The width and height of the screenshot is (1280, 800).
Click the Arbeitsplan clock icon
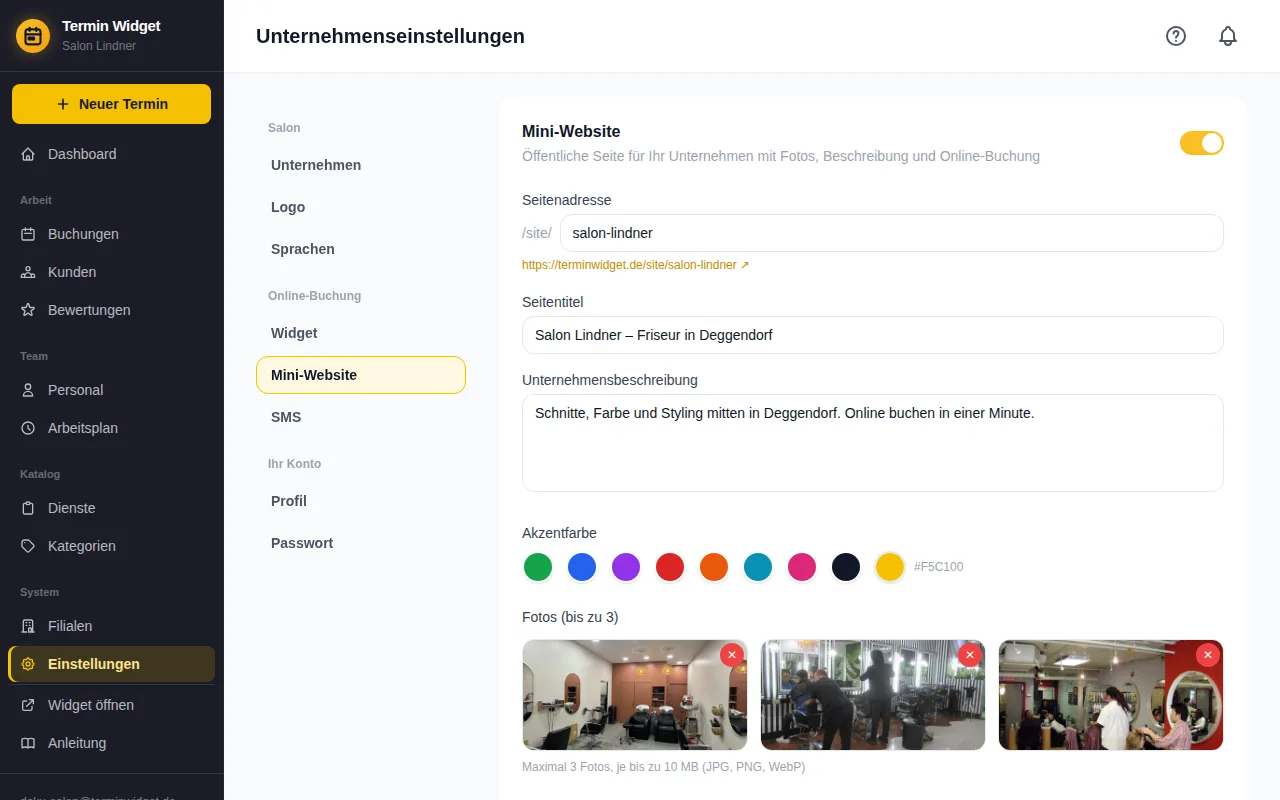click(x=28, y=428)
